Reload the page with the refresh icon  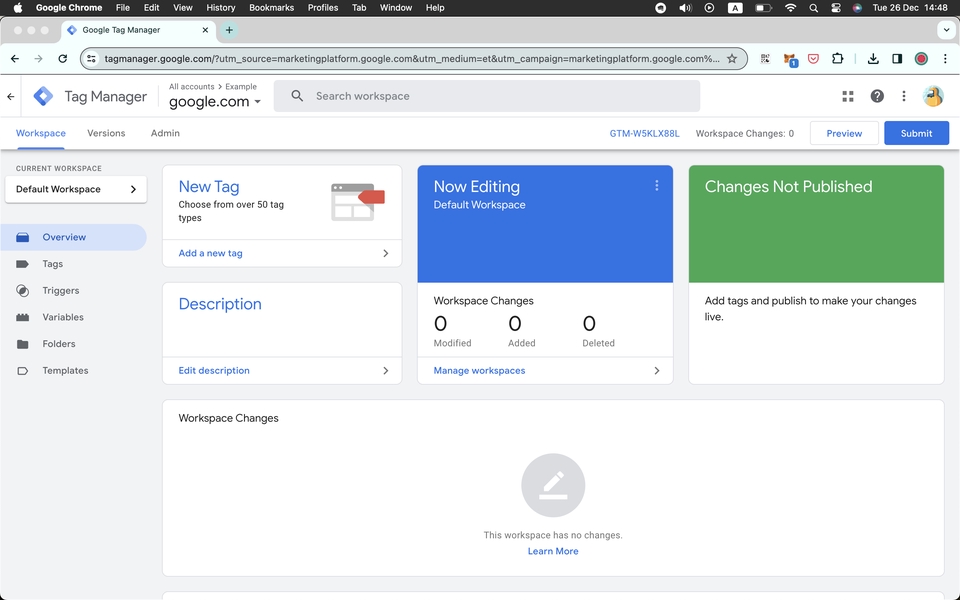coord(62,59)
